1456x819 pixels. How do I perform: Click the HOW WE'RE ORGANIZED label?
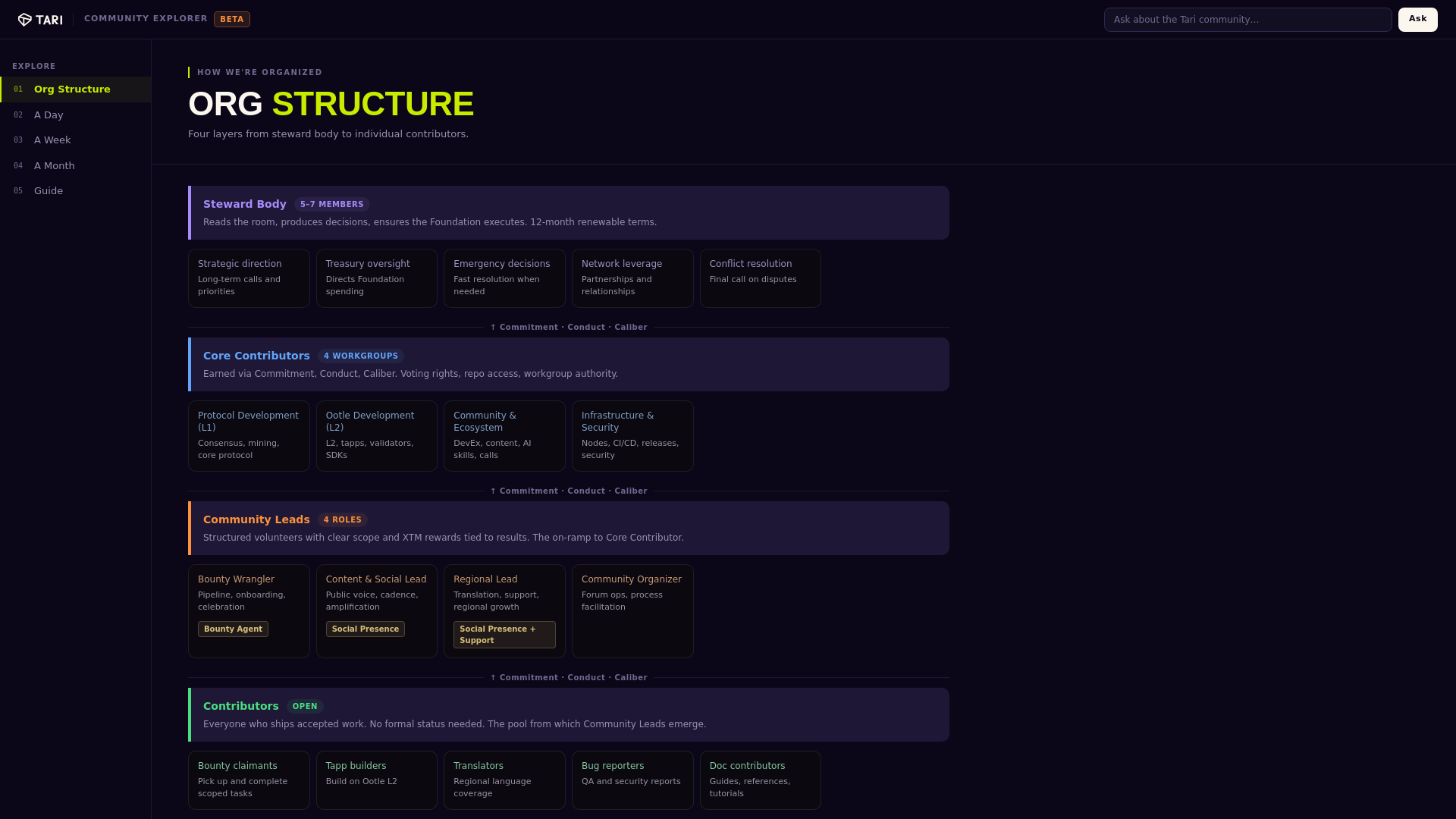[259, 73]
